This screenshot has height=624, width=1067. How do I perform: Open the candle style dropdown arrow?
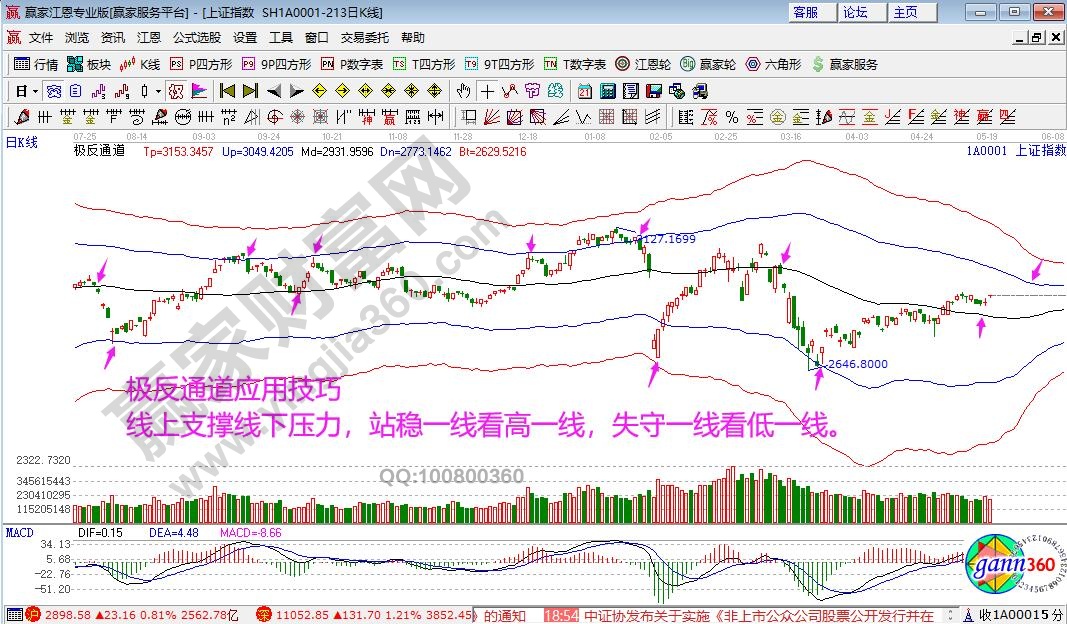pos(158,91)
